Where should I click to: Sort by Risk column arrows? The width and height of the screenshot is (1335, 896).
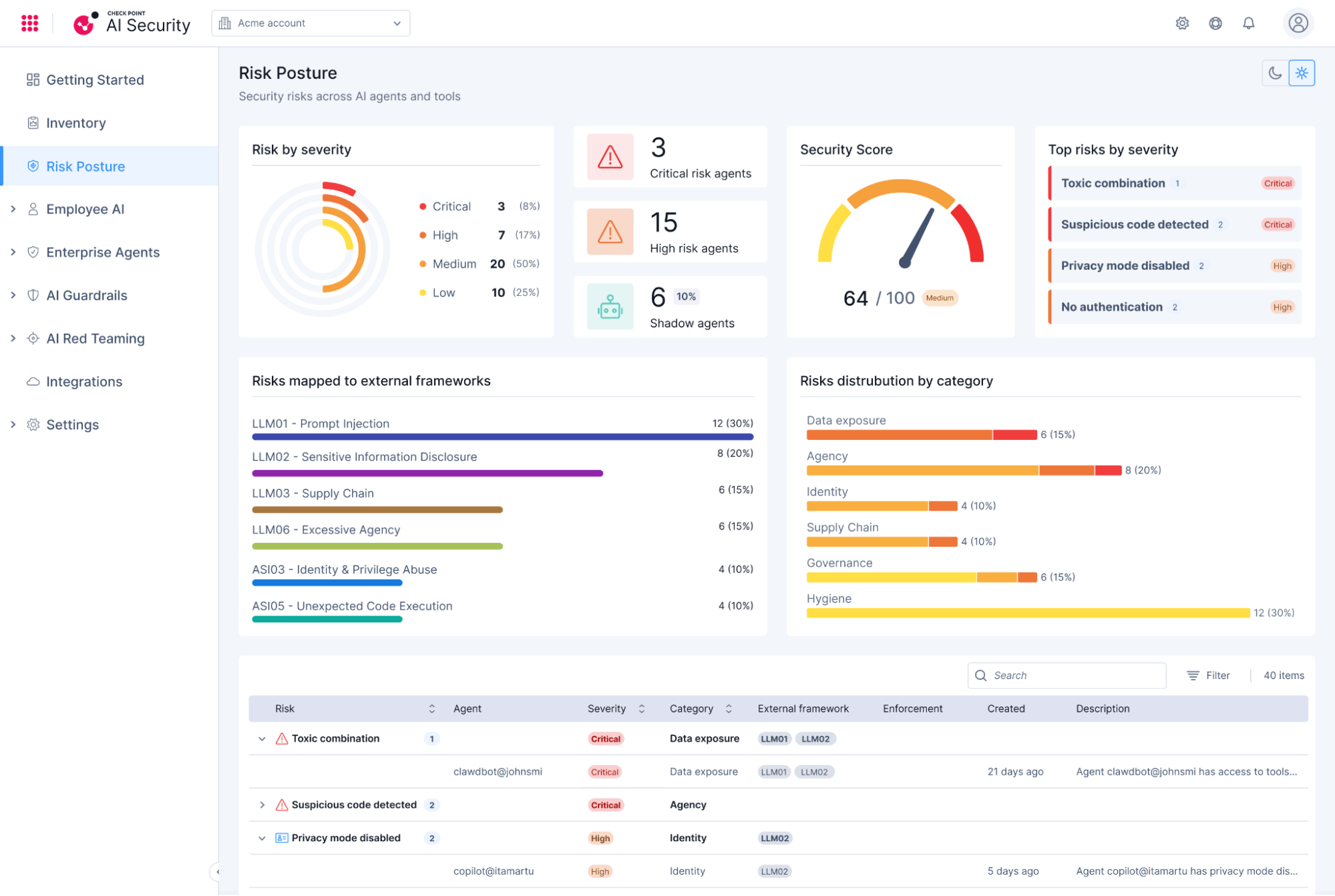431,709
